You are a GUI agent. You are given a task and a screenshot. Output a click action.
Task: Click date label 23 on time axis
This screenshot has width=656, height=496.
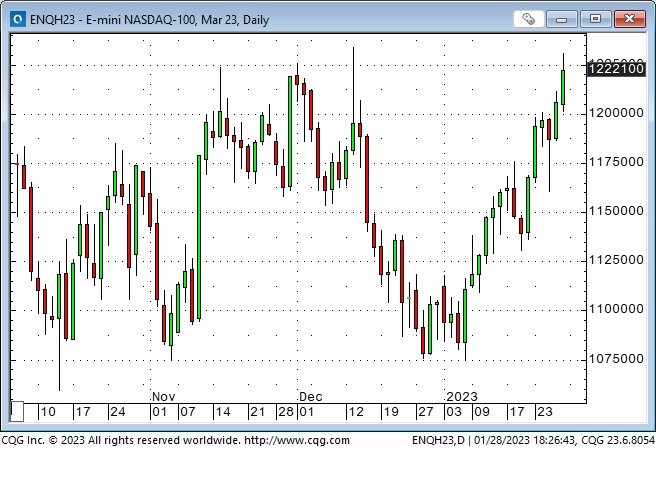545,412
